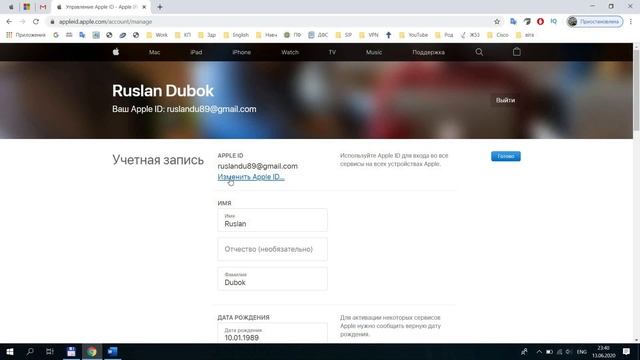Open the Windows Start menu
Screen dimensions: 640x360
click(10, 351)
